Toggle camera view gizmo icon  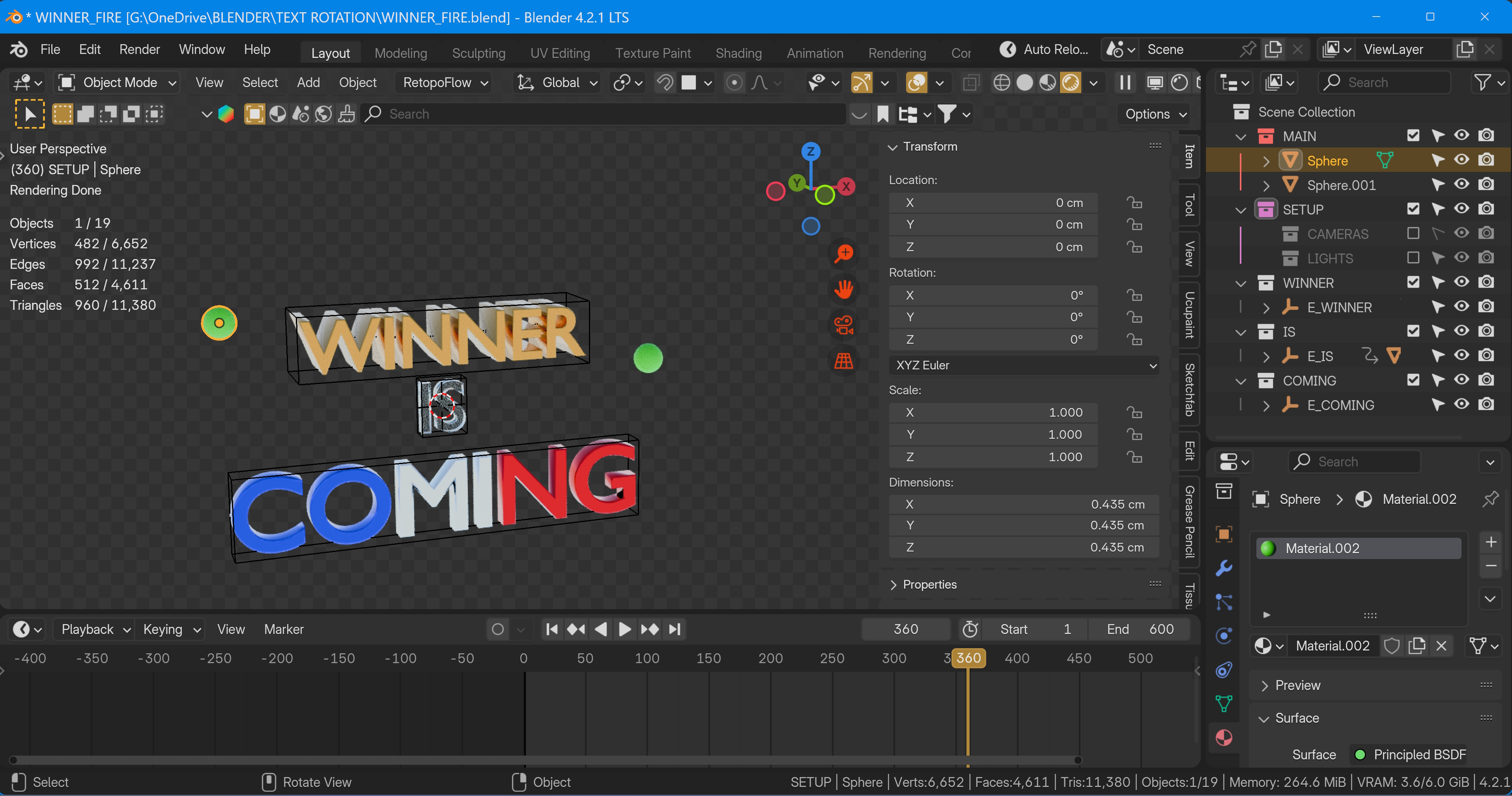[843, 325]
